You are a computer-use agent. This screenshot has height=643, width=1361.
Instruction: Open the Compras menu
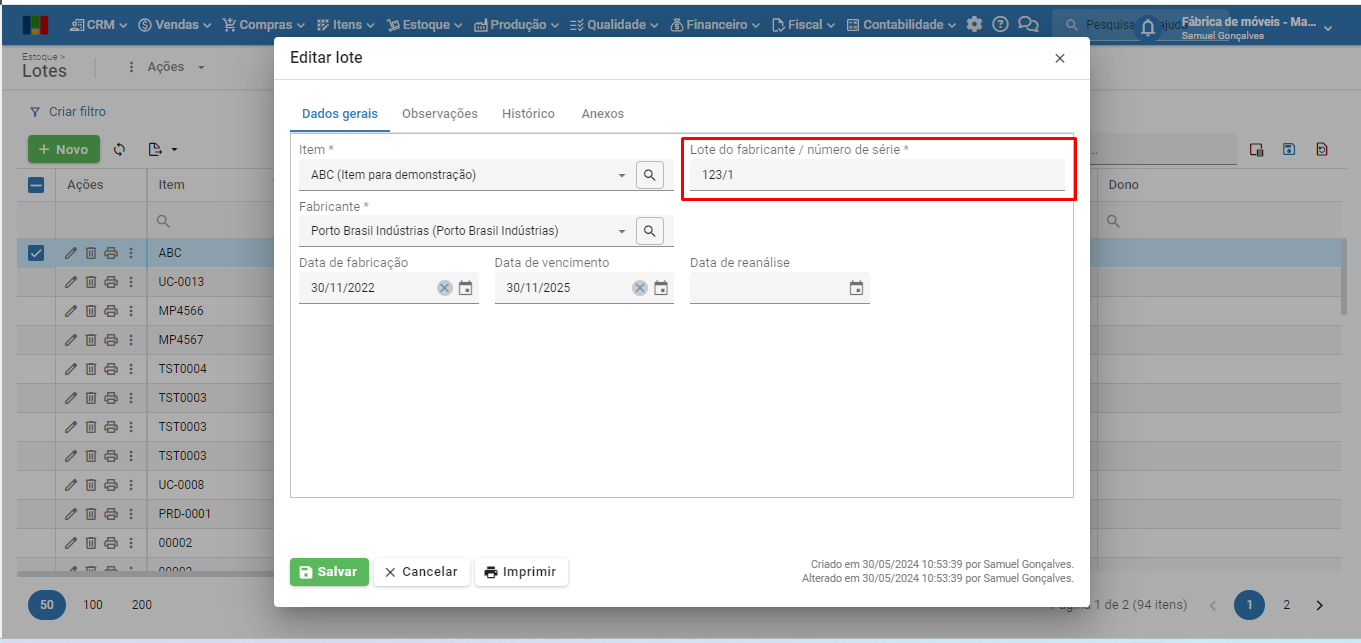pyautogui.click(x=264, y=24)
